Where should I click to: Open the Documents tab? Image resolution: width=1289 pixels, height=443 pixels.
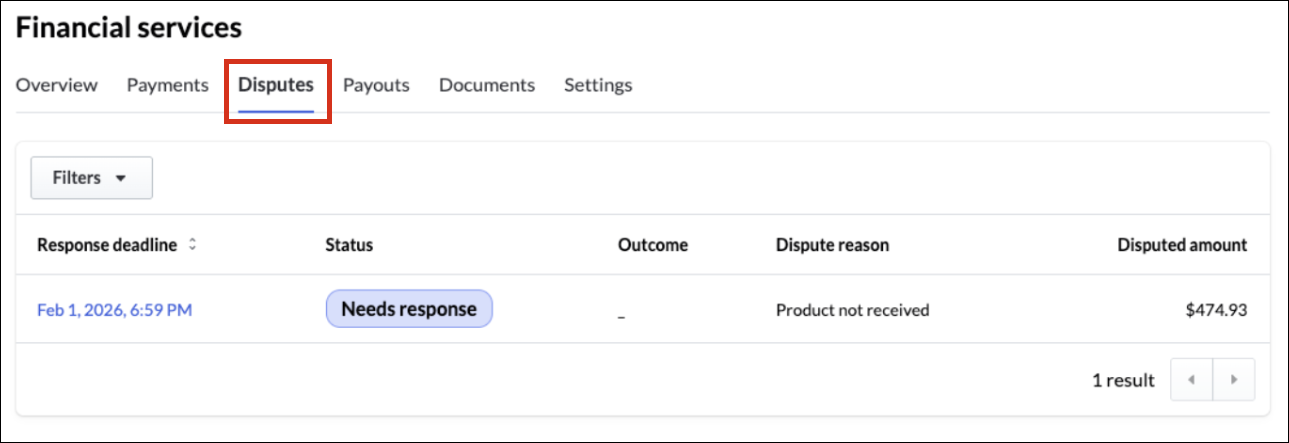click(x=487, y=85)
